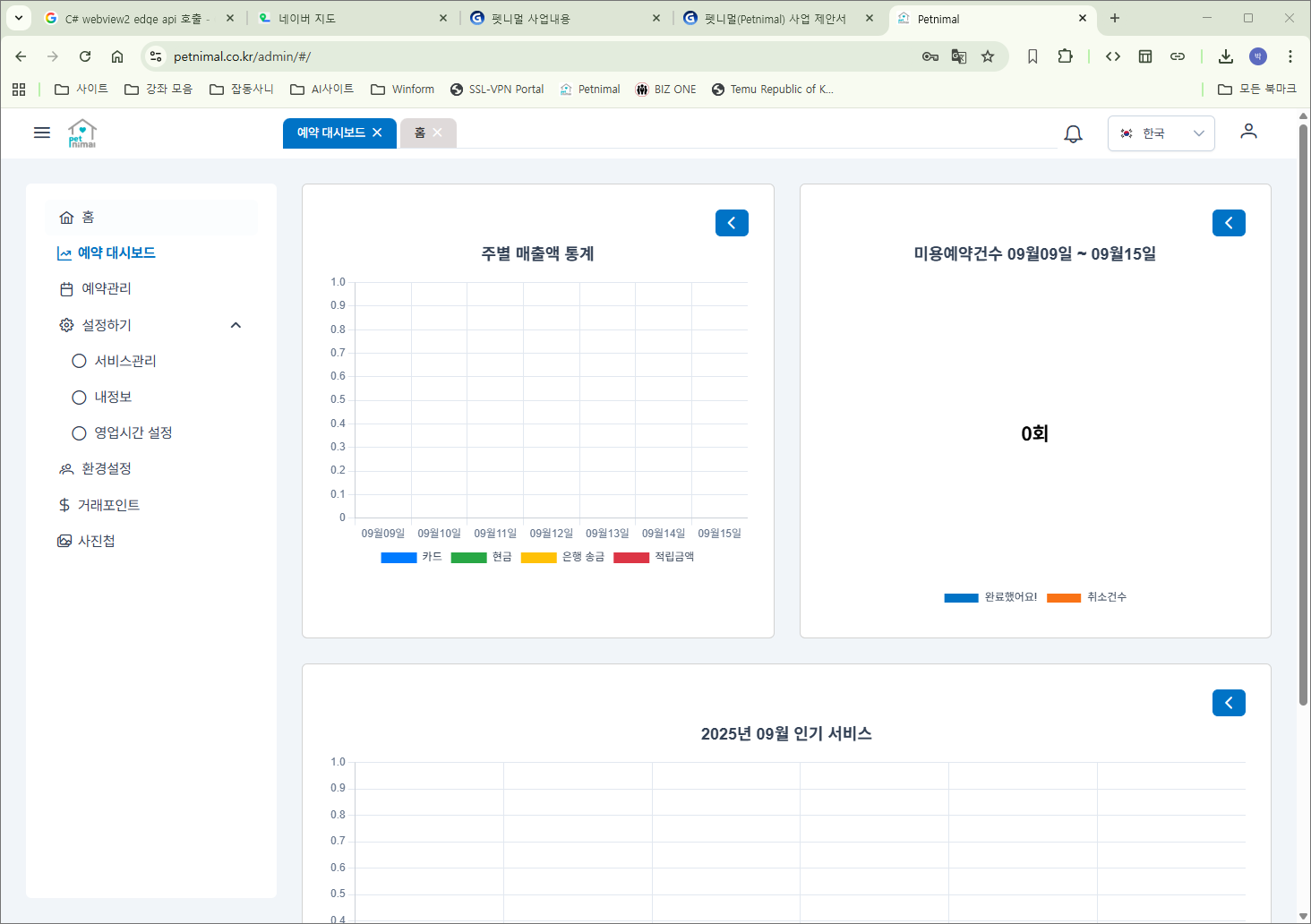Click back arrow on grooming reservation card
Image resolution: width=1311 pixels, height=924 pixels.
tap(1229, 223)
